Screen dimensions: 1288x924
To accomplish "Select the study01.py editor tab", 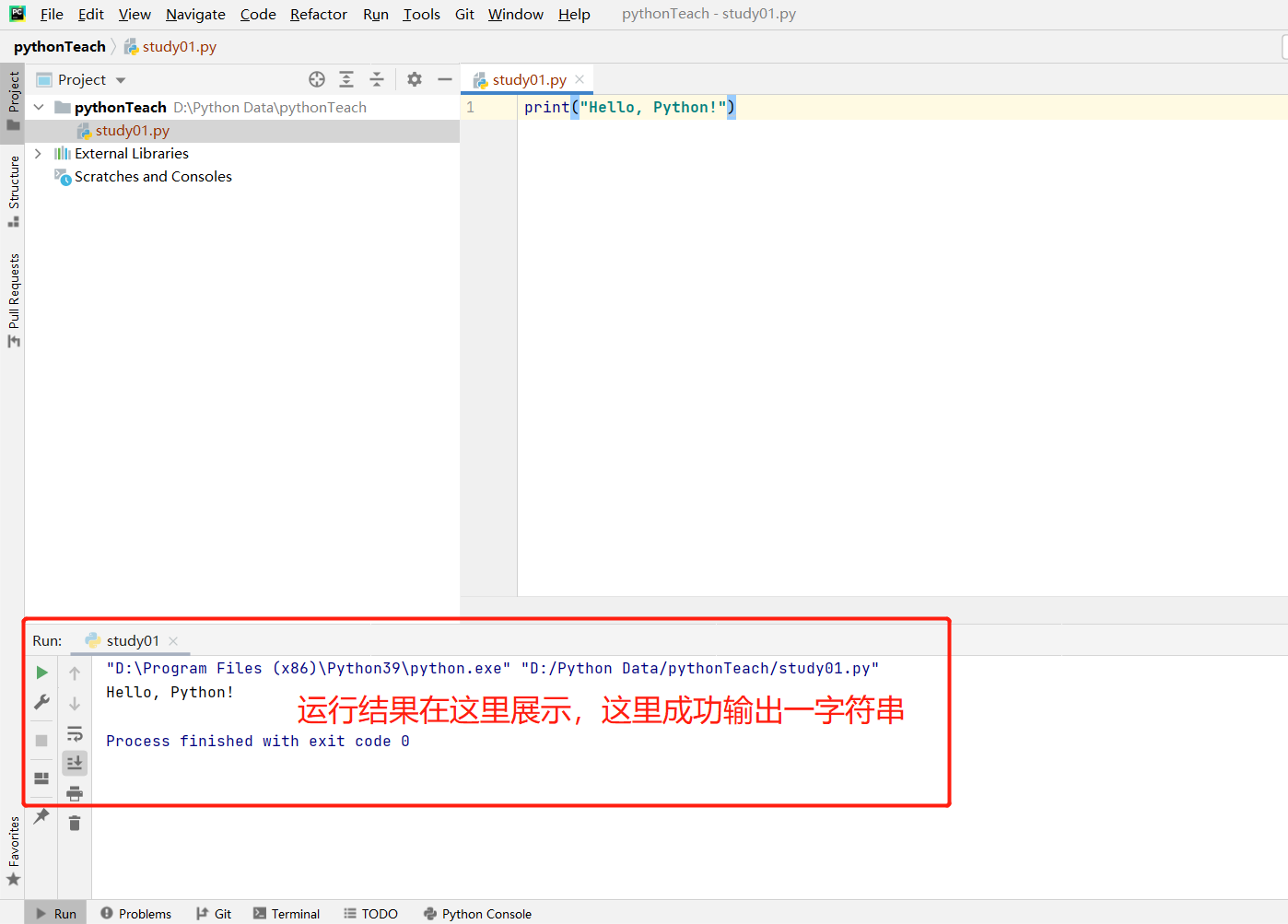I will click(529, 79).
